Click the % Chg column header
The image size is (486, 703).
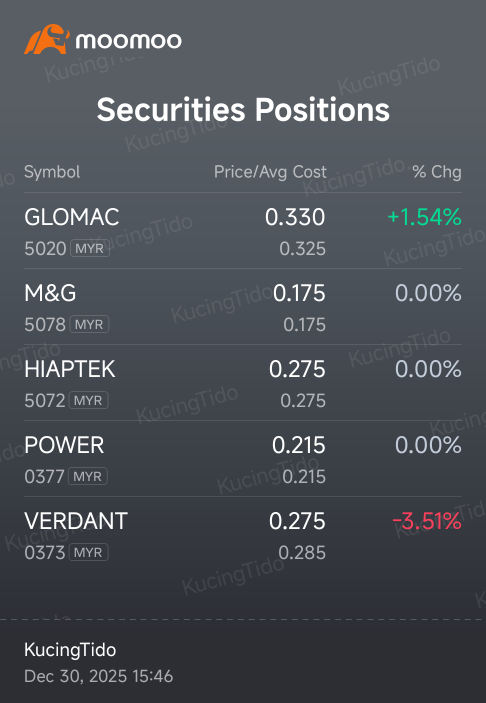click(437, 172)
